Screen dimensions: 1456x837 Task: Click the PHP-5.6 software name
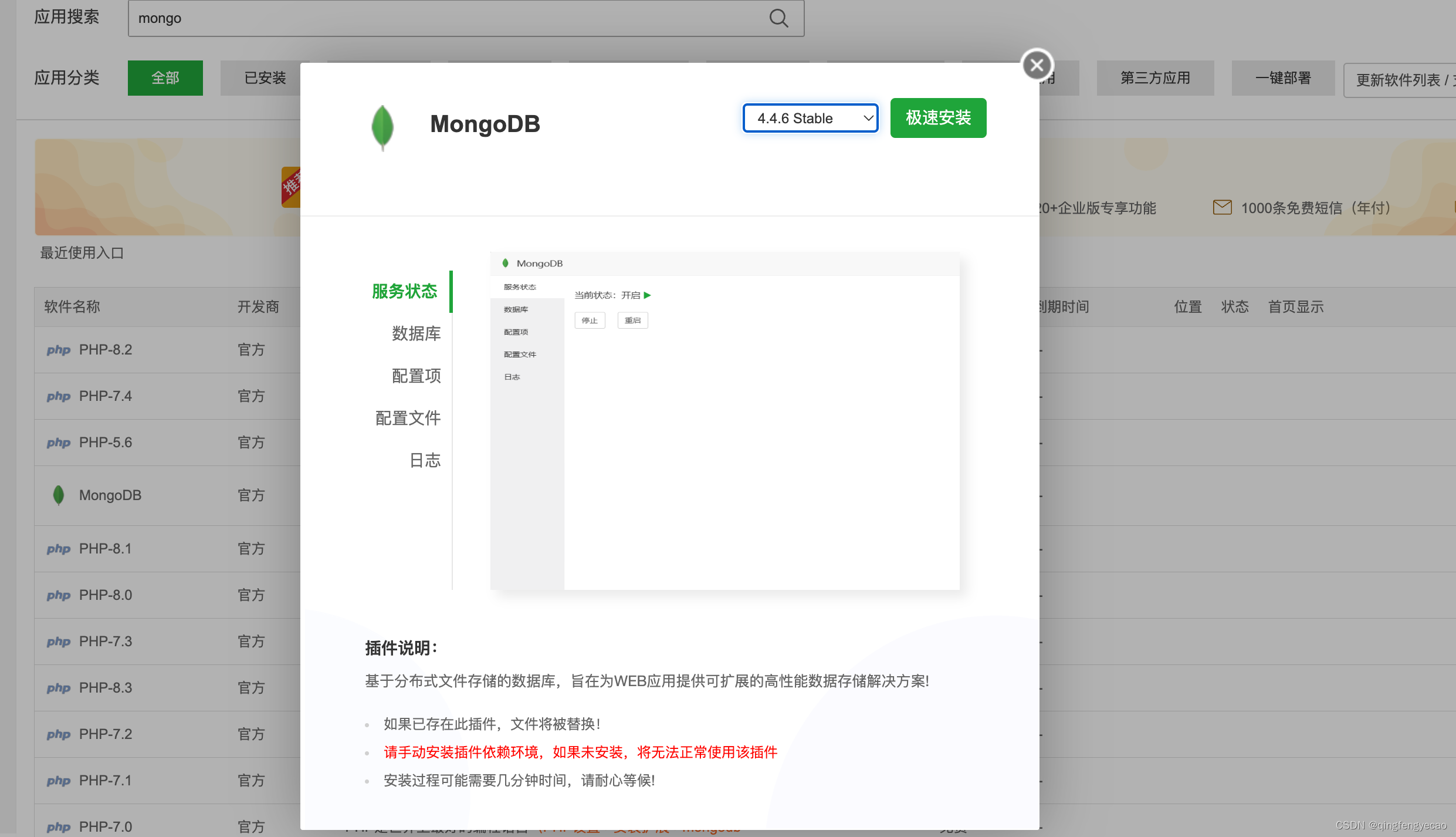point(106,443)
